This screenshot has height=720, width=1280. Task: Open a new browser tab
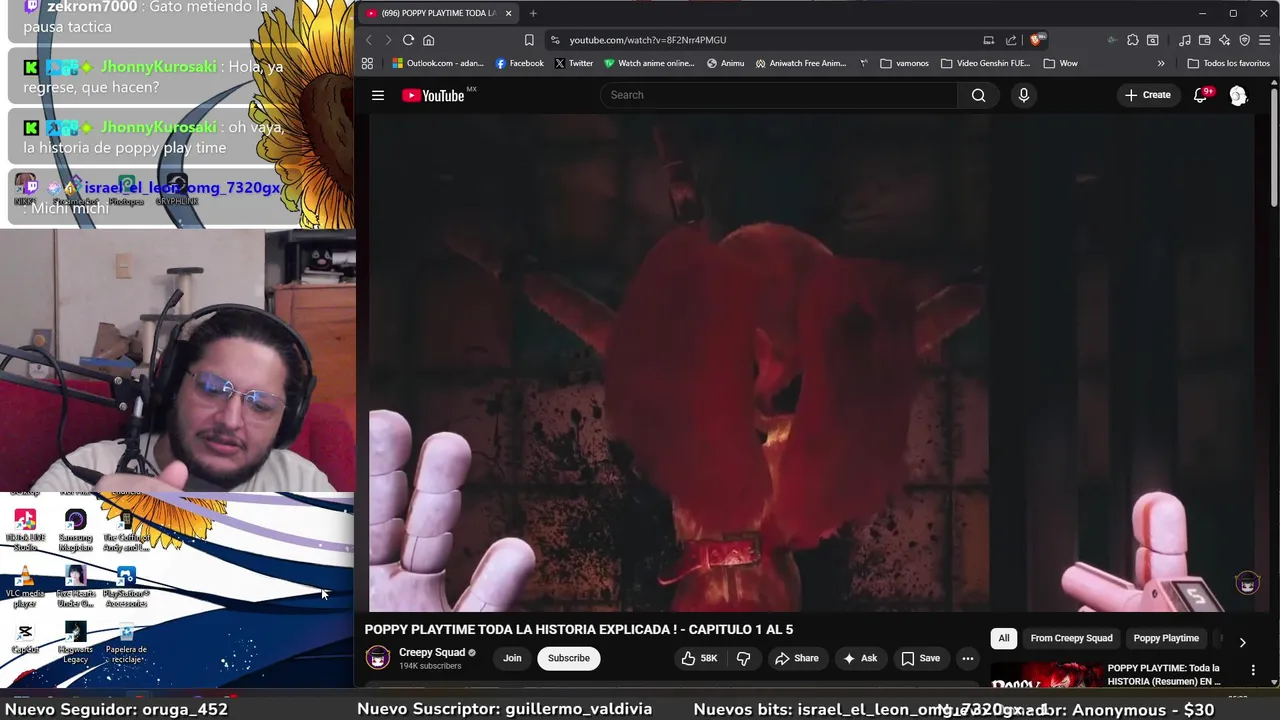click(x=533, y=13)
